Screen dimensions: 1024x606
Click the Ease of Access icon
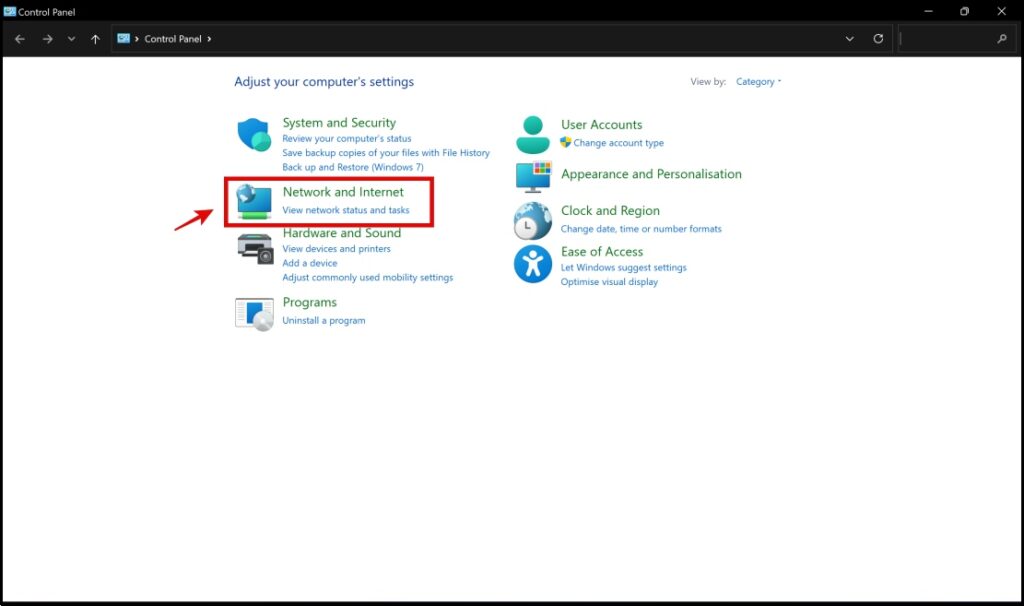532,264
